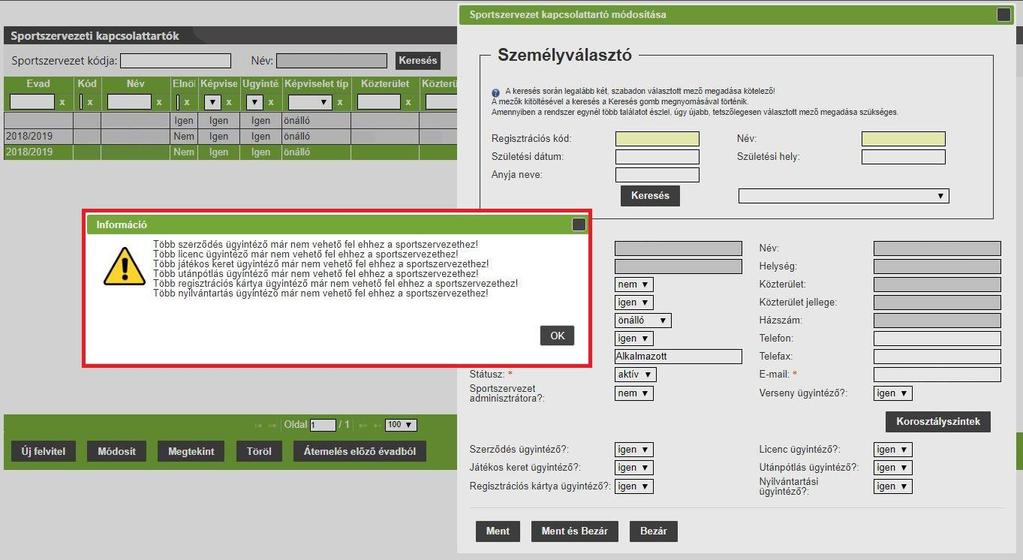This screenshot has height=560, width=1023.
Task: Focus the Közterület column filter input
Action: 379,102
